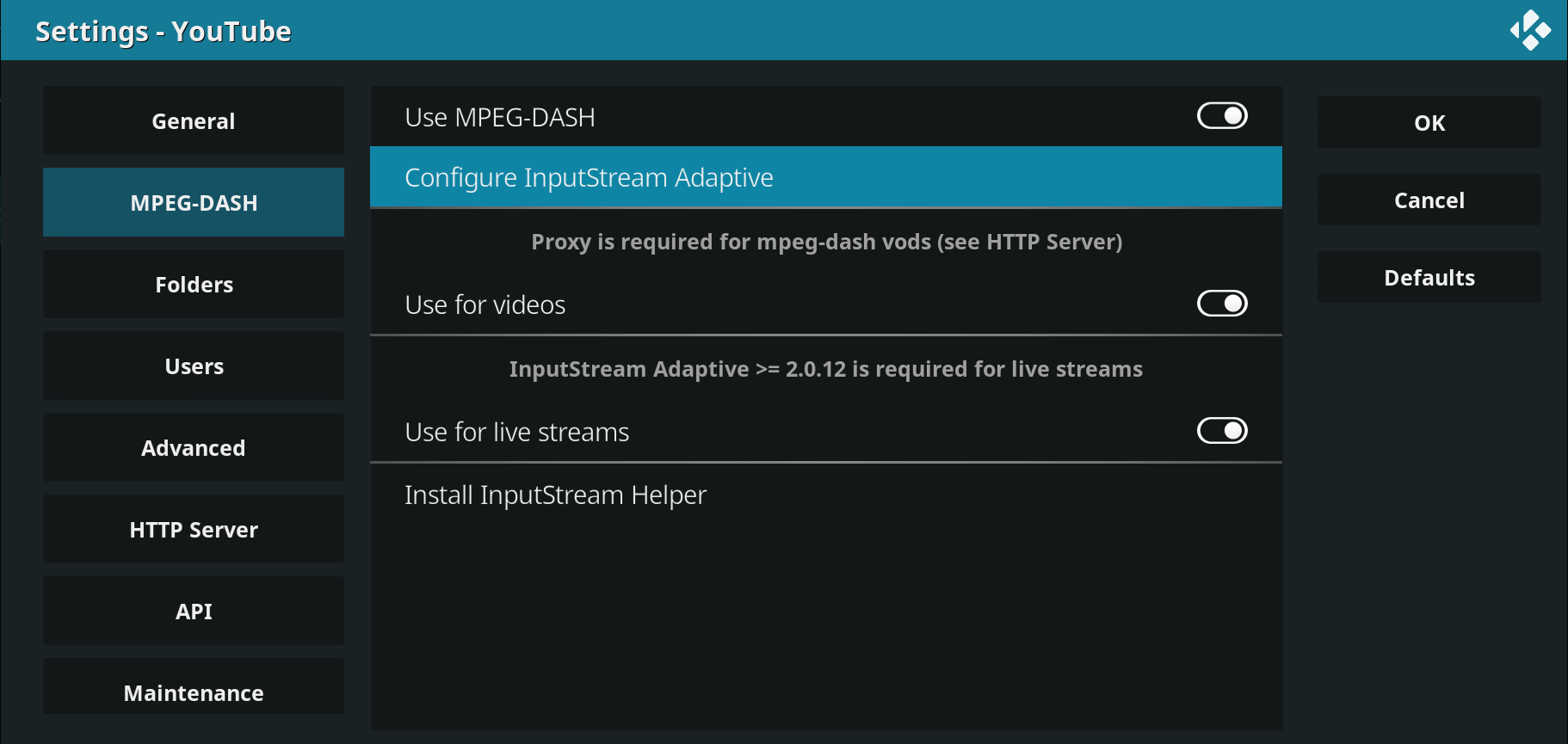Click Cancel to discard changes
This screenshot has height=744, width=1568.
point(1429,200)
